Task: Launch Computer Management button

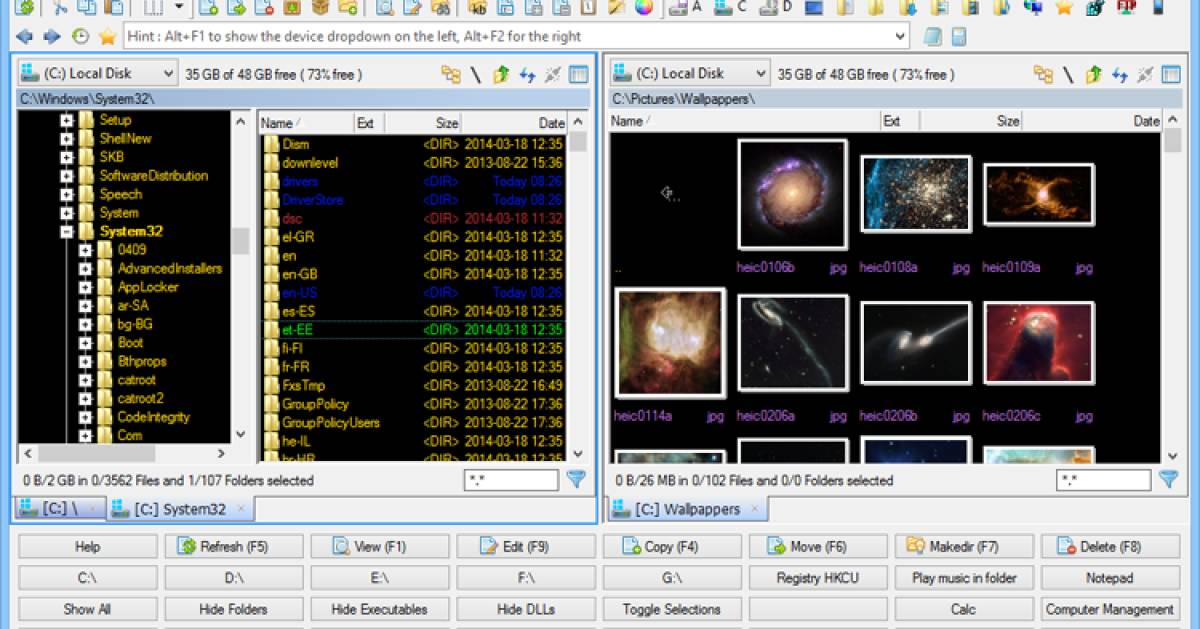Action: (x=1110, y=609)
